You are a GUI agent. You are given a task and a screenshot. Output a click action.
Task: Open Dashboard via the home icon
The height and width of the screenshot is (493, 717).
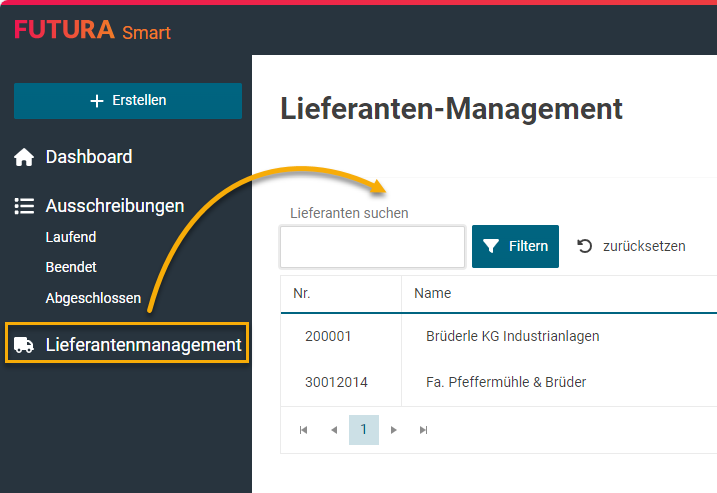click(x=24, y=157)
